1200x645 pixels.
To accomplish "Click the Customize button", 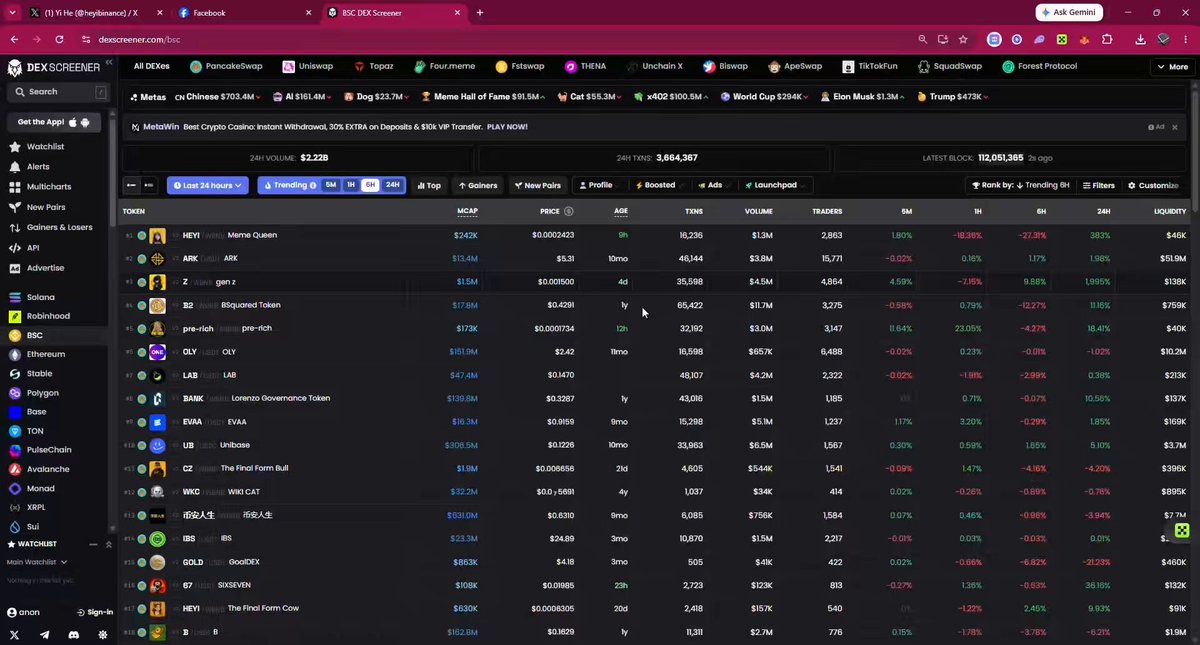I will [x=1153, y=185].
